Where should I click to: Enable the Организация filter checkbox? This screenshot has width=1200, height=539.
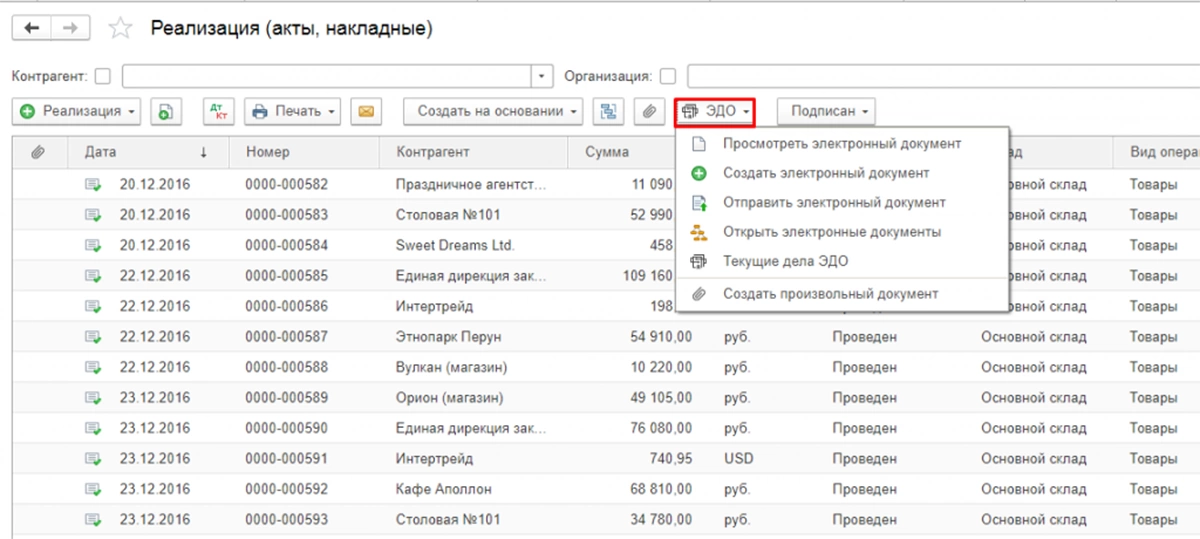click(x=668, y=76)
